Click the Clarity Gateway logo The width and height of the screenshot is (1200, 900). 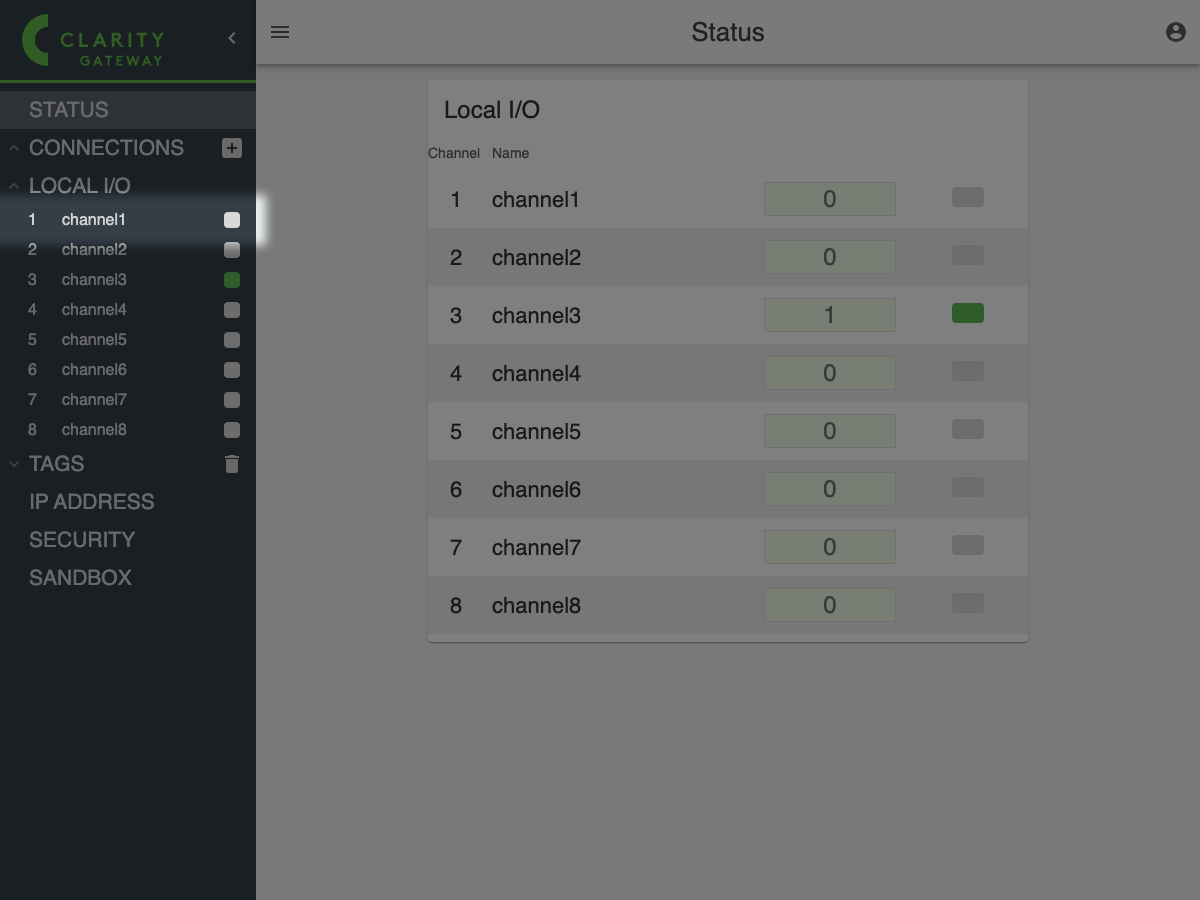point(94,41)
